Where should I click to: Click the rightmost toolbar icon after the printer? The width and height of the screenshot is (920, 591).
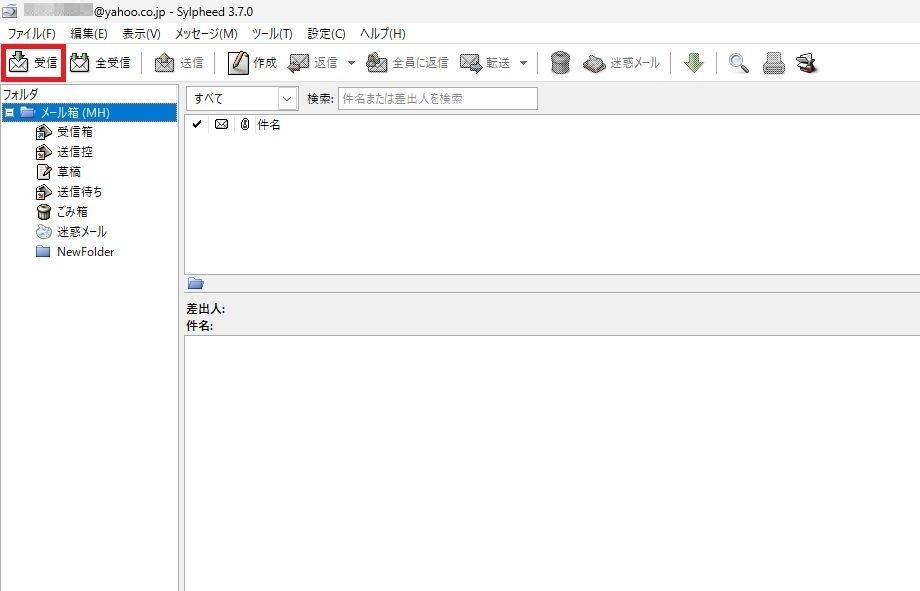[x=807, y=63]
